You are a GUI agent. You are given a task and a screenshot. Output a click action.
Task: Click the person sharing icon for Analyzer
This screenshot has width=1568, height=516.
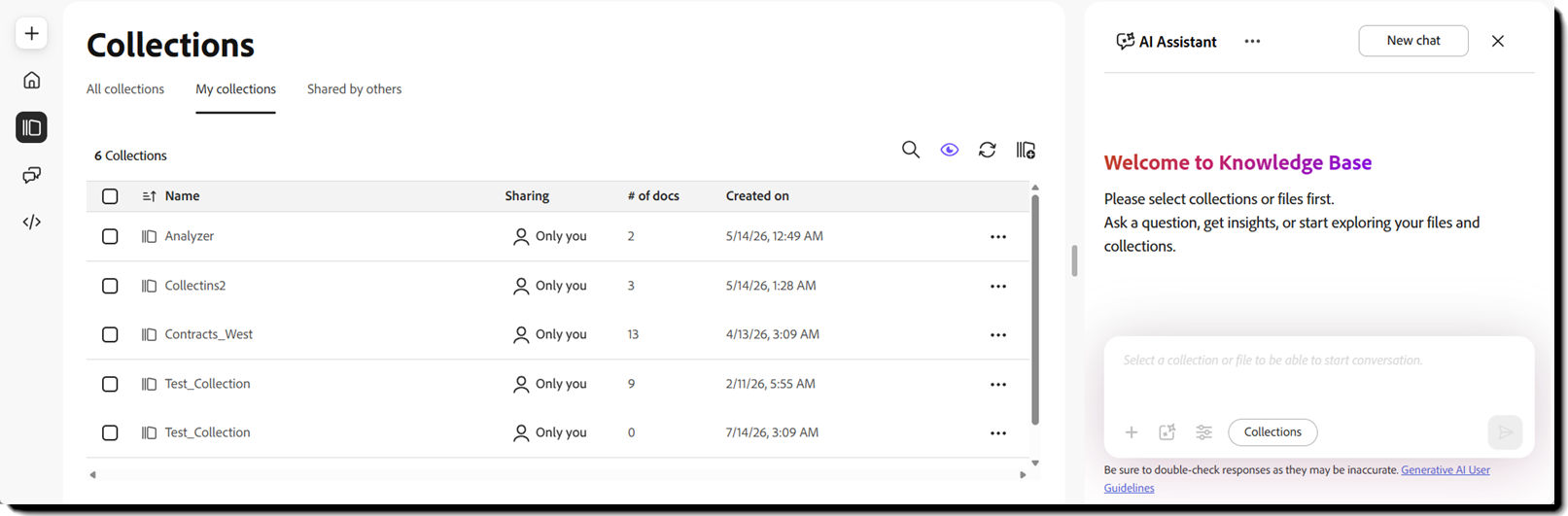(521, 236)
